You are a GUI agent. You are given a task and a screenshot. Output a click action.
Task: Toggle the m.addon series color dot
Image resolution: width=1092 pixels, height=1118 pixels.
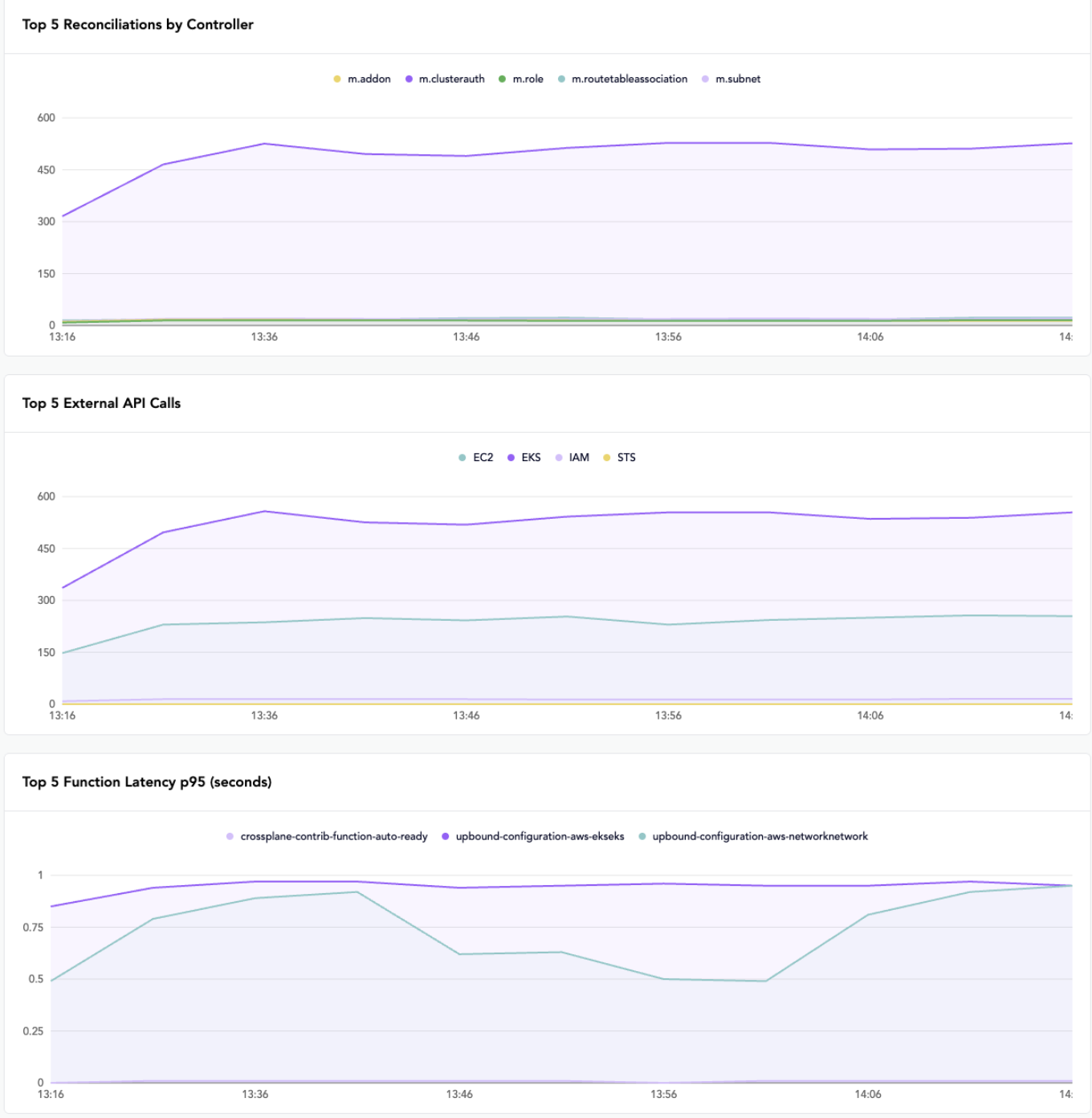[336, 79]
